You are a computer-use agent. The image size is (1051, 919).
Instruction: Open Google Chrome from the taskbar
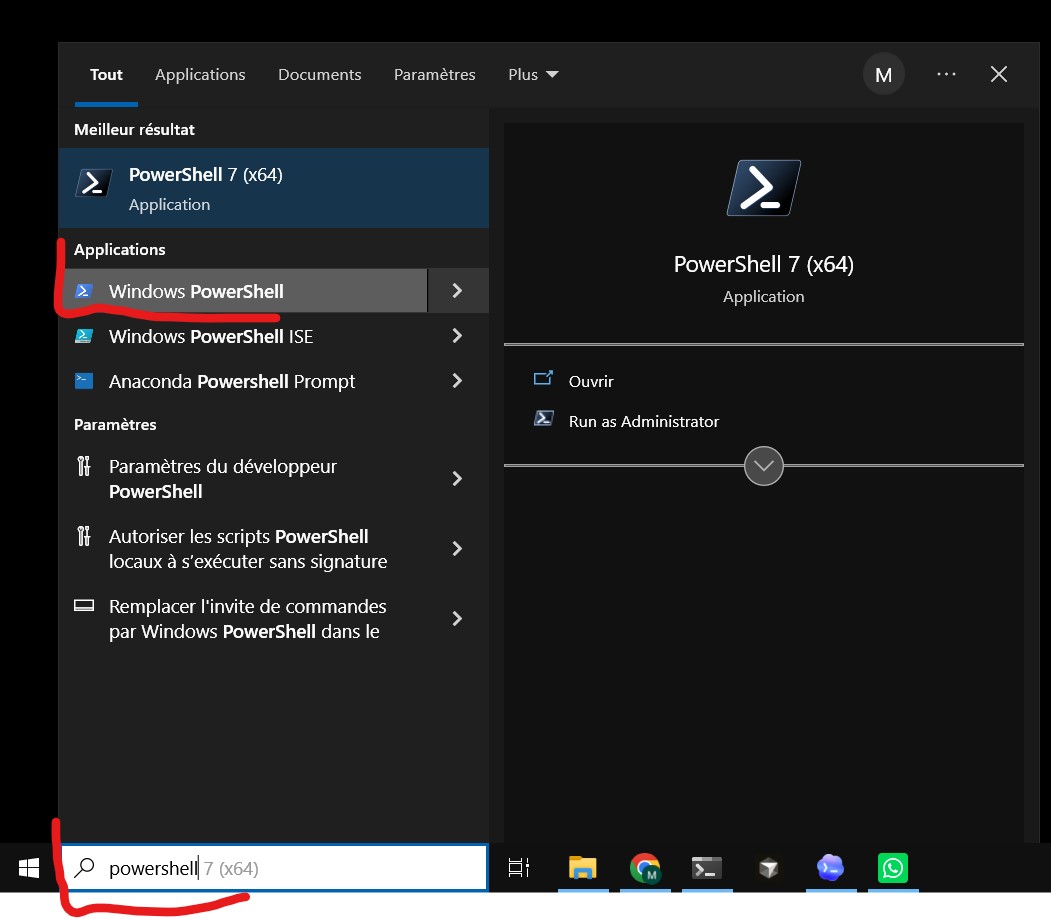(645, 868)
